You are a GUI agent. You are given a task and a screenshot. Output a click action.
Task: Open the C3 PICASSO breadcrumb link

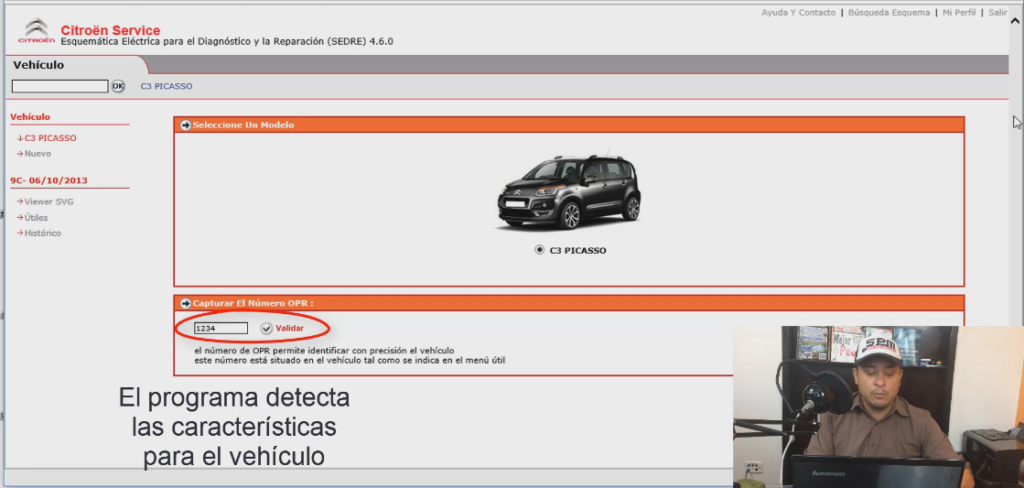click(x=167, y=86)
